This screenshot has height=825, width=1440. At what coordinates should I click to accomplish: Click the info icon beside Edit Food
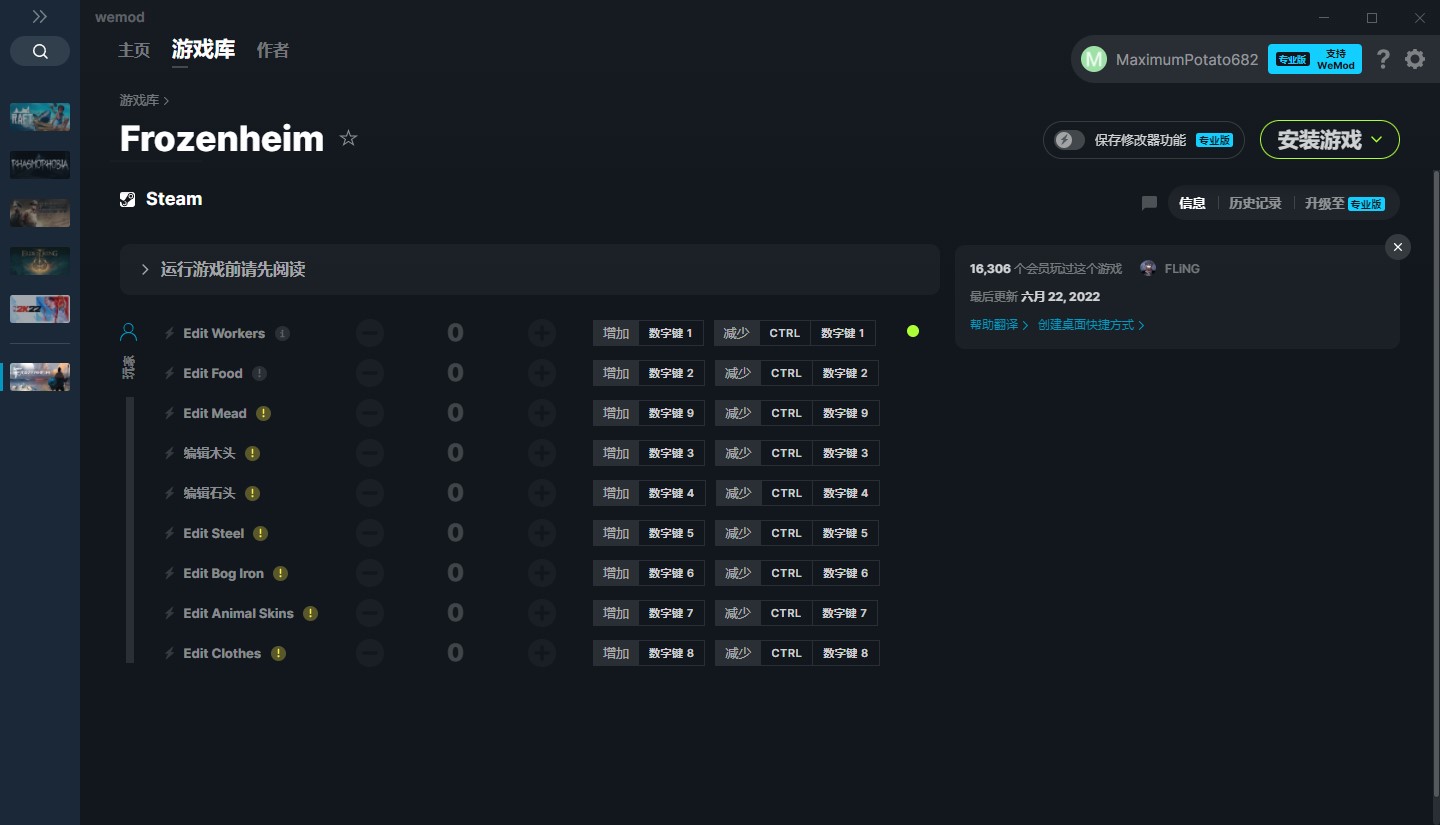pyautogui.click(x=260, y=373)
